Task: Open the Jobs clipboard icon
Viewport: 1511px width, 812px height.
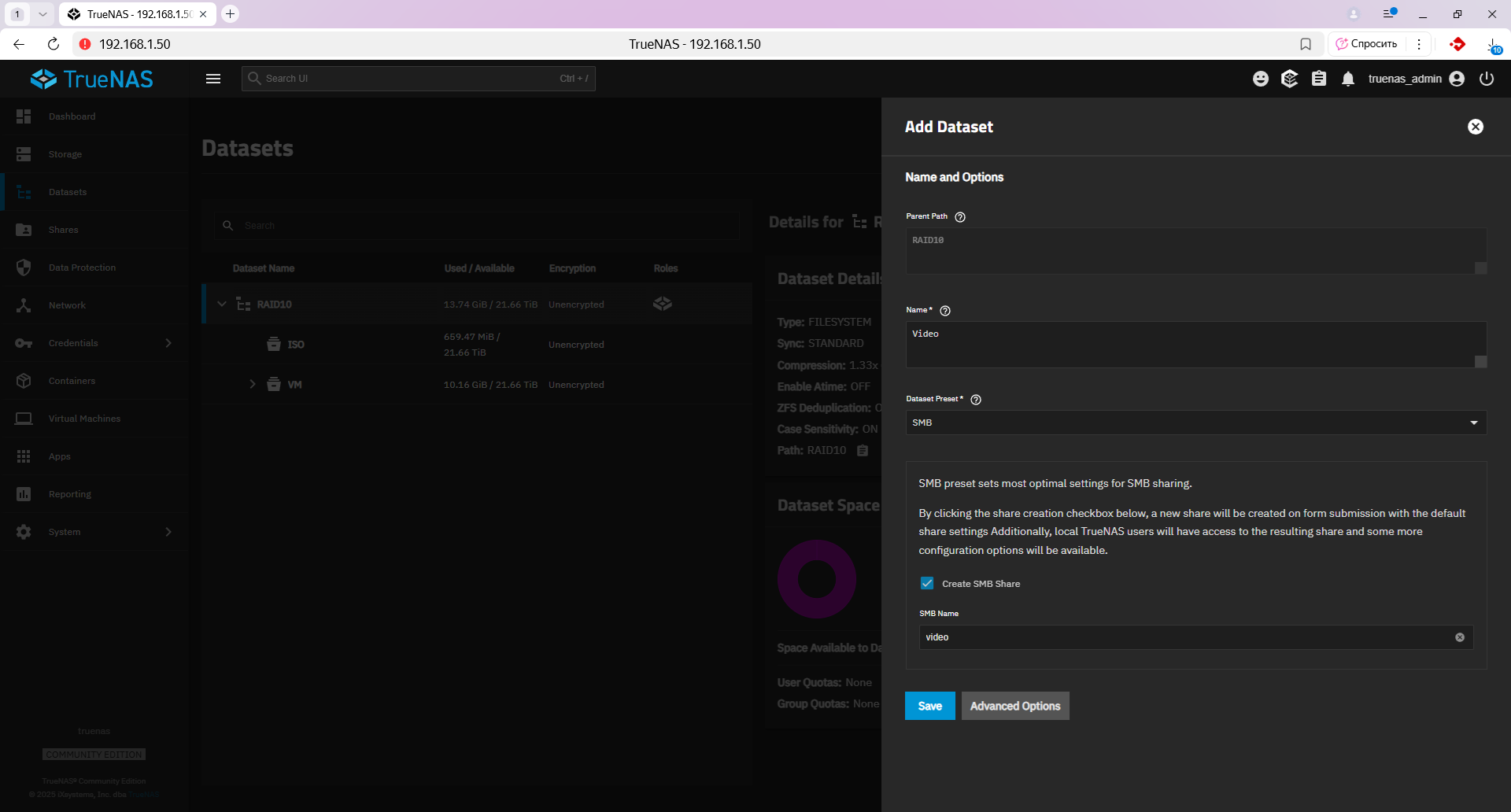Action: [x=1319, y=79]
